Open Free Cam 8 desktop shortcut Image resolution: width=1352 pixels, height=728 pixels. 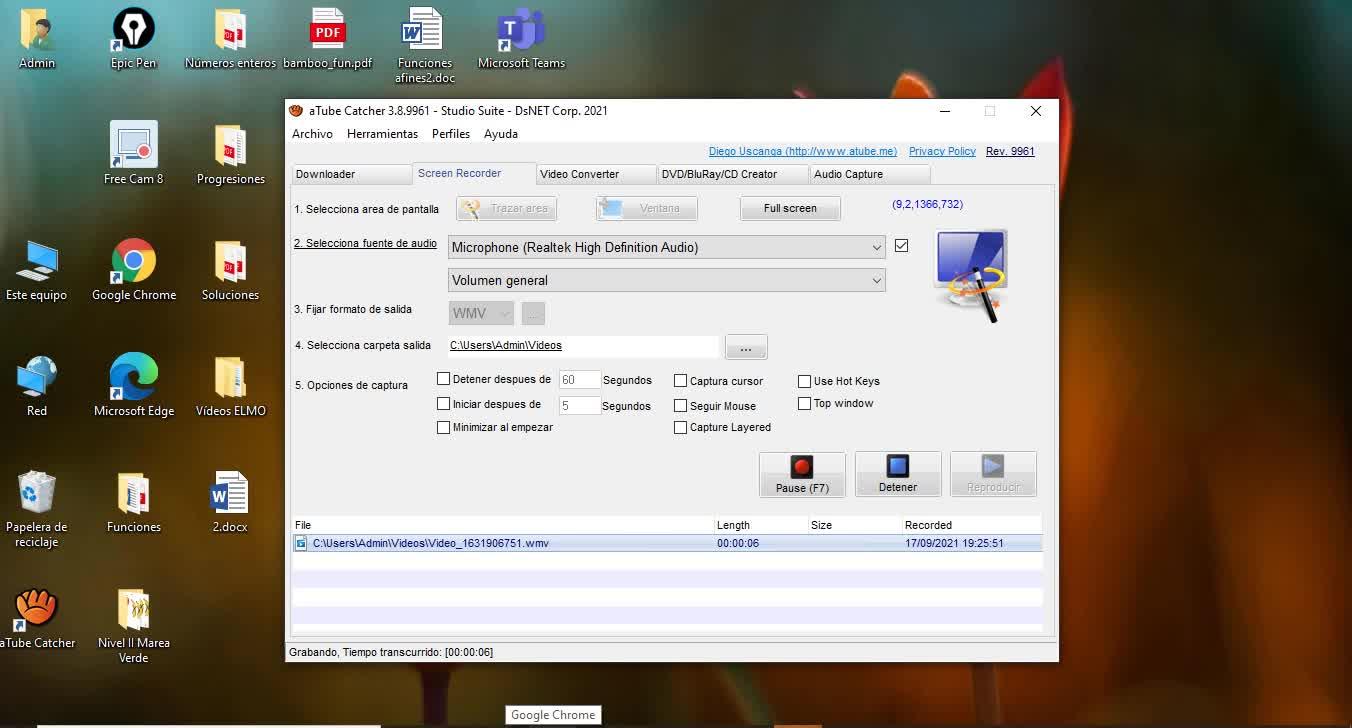tap(133, 153)
